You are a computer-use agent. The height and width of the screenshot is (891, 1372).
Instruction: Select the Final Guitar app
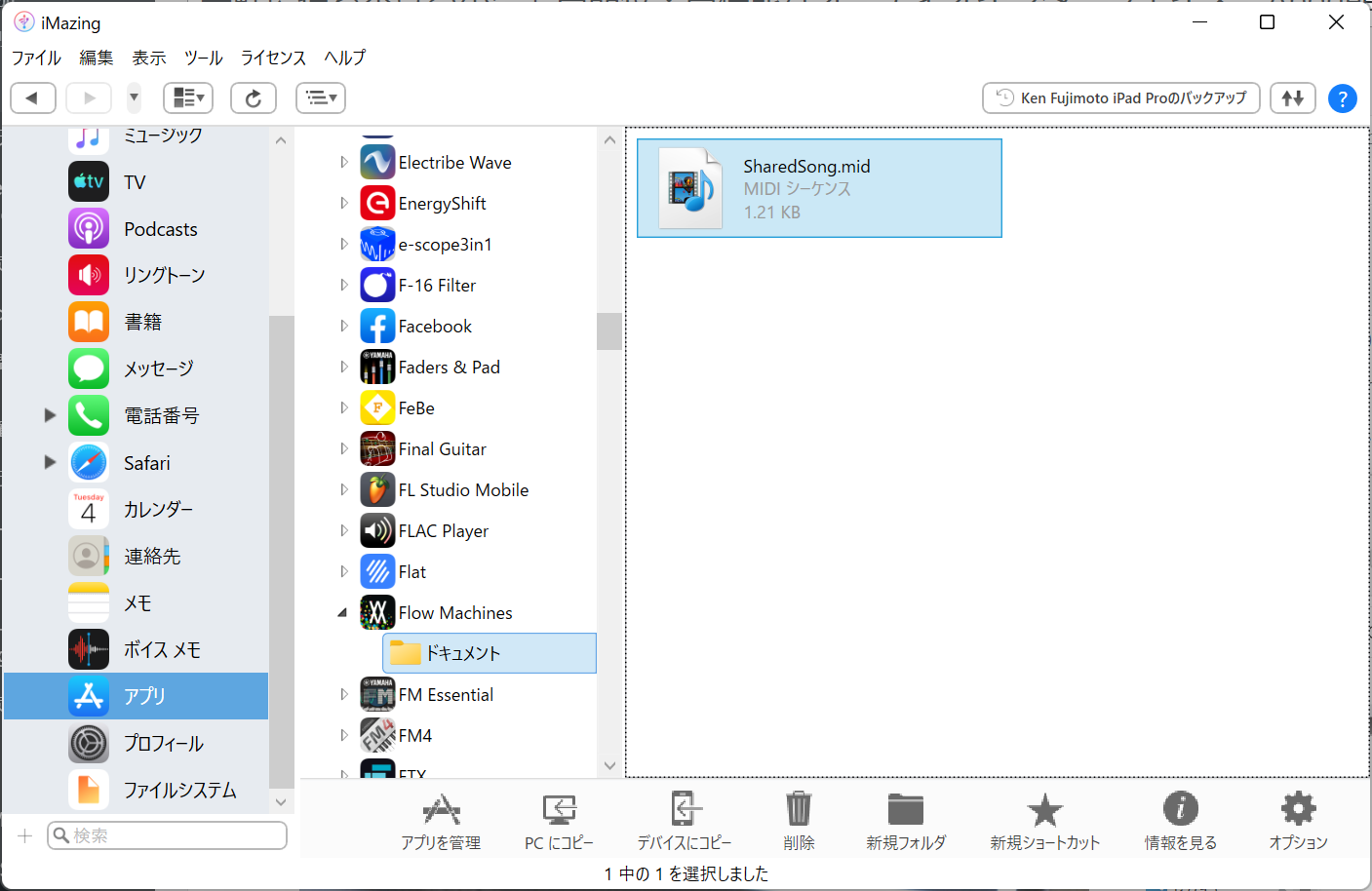423,449
